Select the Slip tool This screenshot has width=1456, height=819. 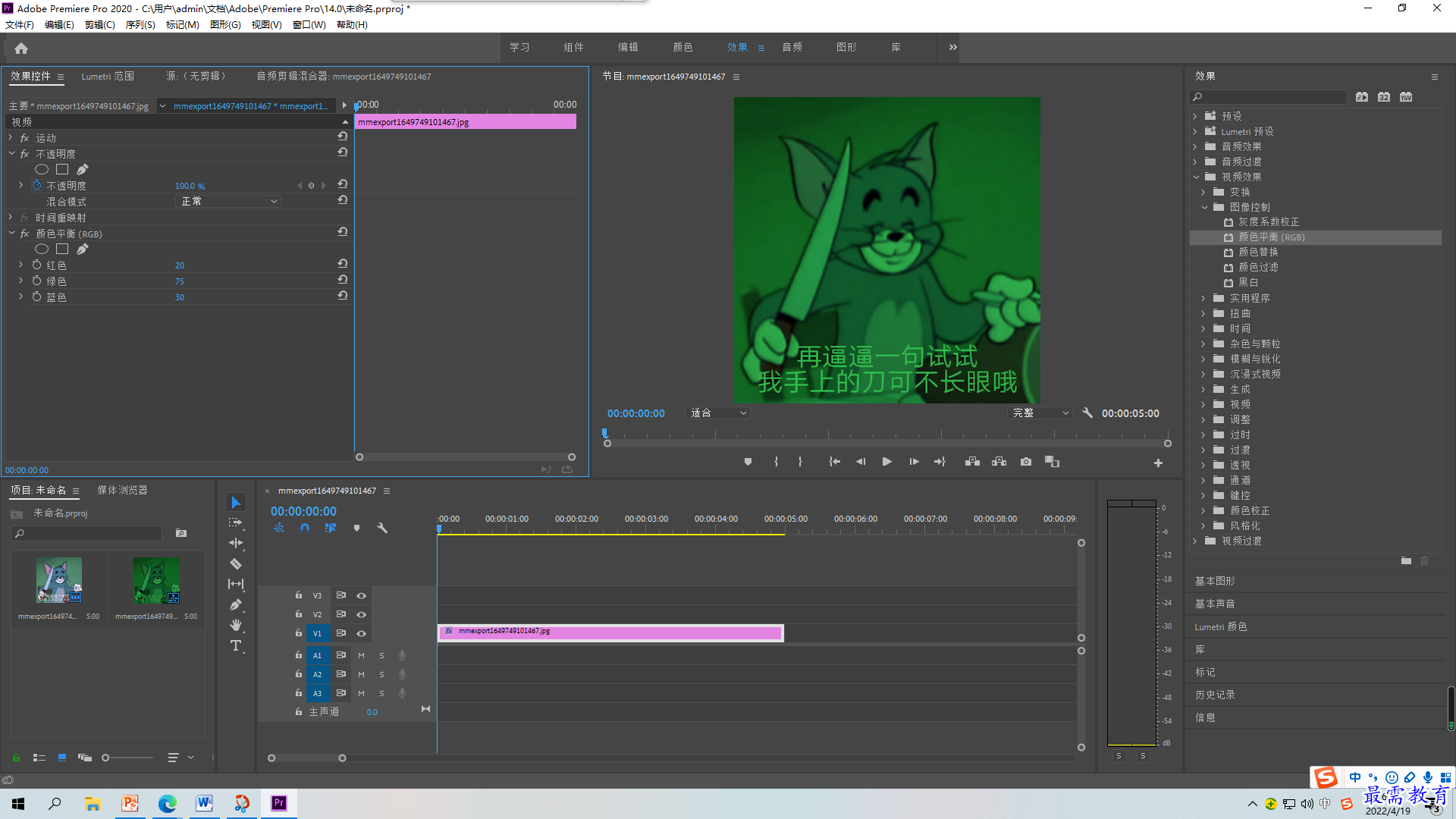point(236,584)
